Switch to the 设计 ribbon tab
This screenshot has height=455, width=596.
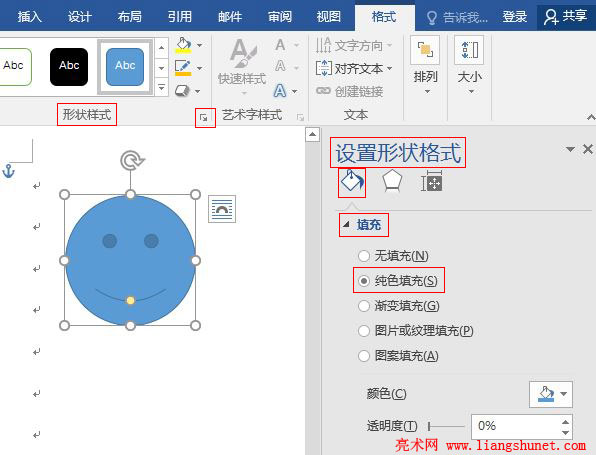click(x=79, y=16)
